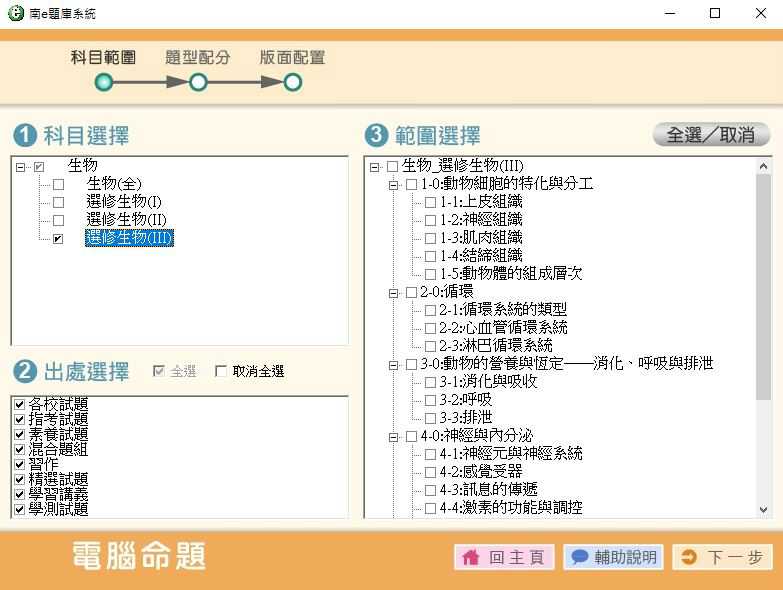783x590 pixels.
Task: Check the 生物_選修生物(III) range checkbox
Action: 392,167
